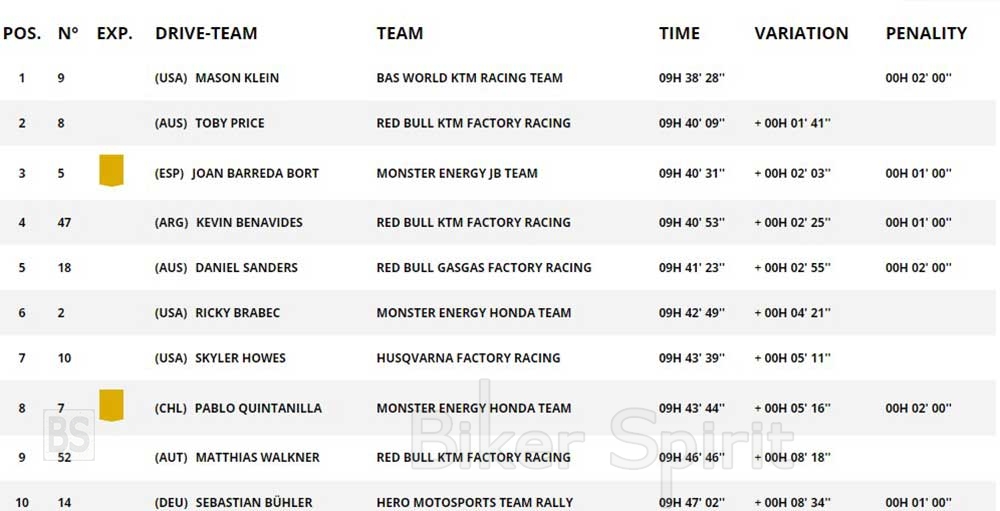The width and height of the screenshot is (1000, 511).
Task: Click the Husqvarna Factory Racing team
Action: click(468, 358)
